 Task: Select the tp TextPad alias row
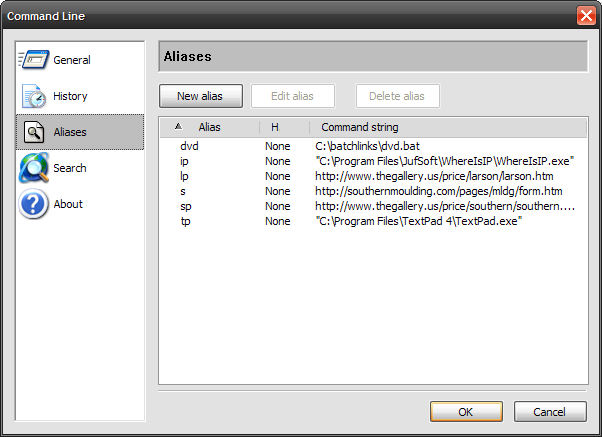point(185,221)
